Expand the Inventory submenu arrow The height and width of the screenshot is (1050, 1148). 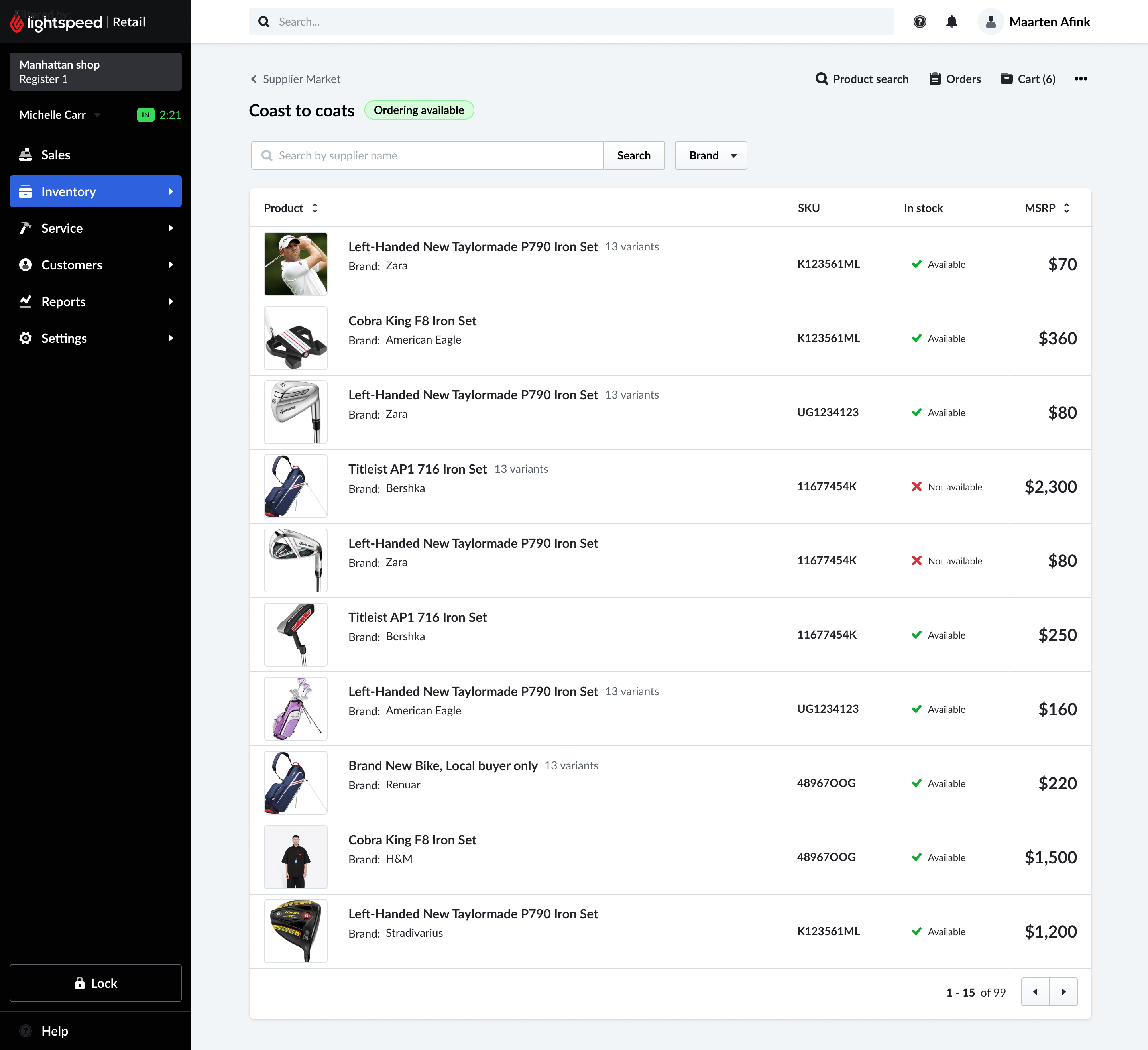170,191
